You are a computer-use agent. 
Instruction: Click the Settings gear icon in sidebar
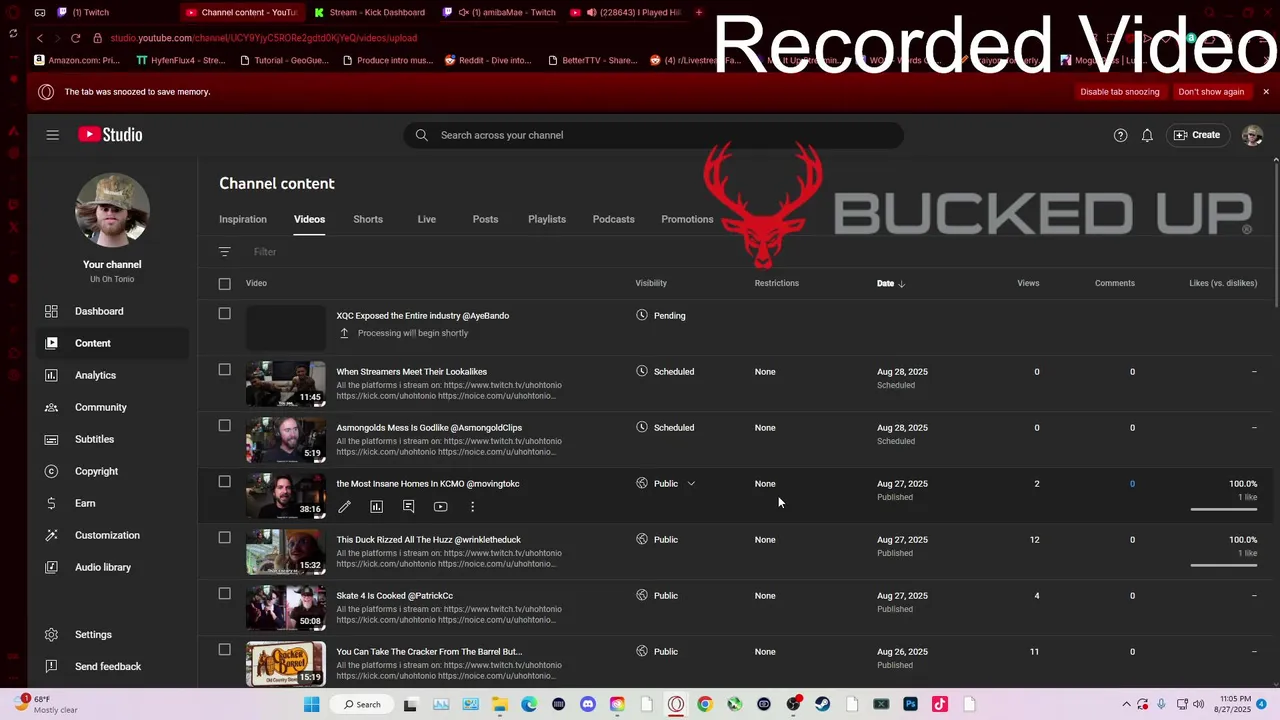click(52, 634)
